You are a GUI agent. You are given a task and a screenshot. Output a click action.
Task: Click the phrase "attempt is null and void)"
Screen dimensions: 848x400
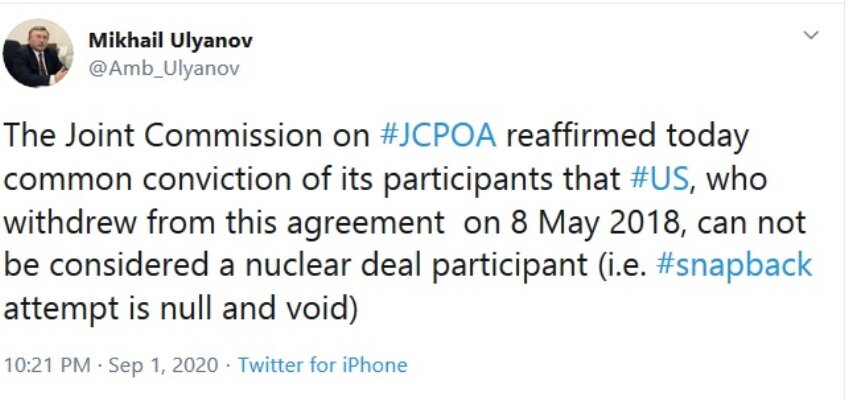click(x=181, y=310)
